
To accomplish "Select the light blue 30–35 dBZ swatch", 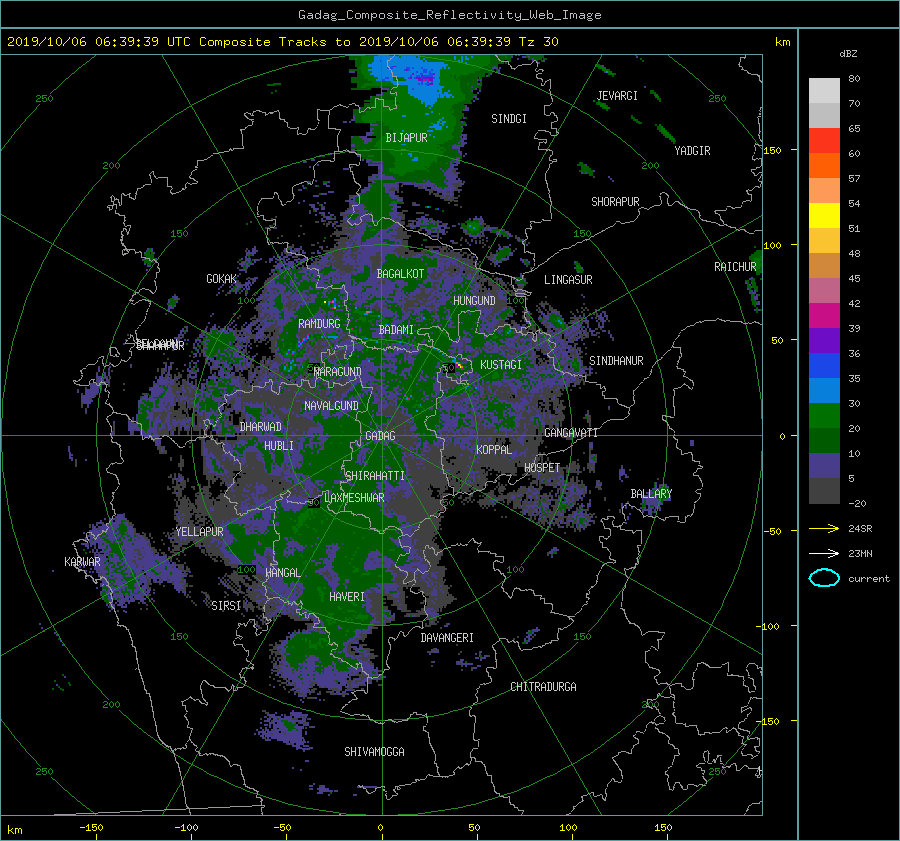I will [824, 391].
